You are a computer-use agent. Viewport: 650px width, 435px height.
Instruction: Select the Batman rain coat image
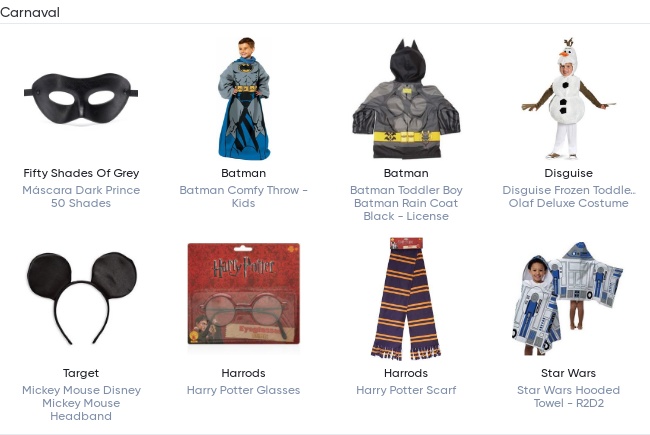[x=405, y=99]
